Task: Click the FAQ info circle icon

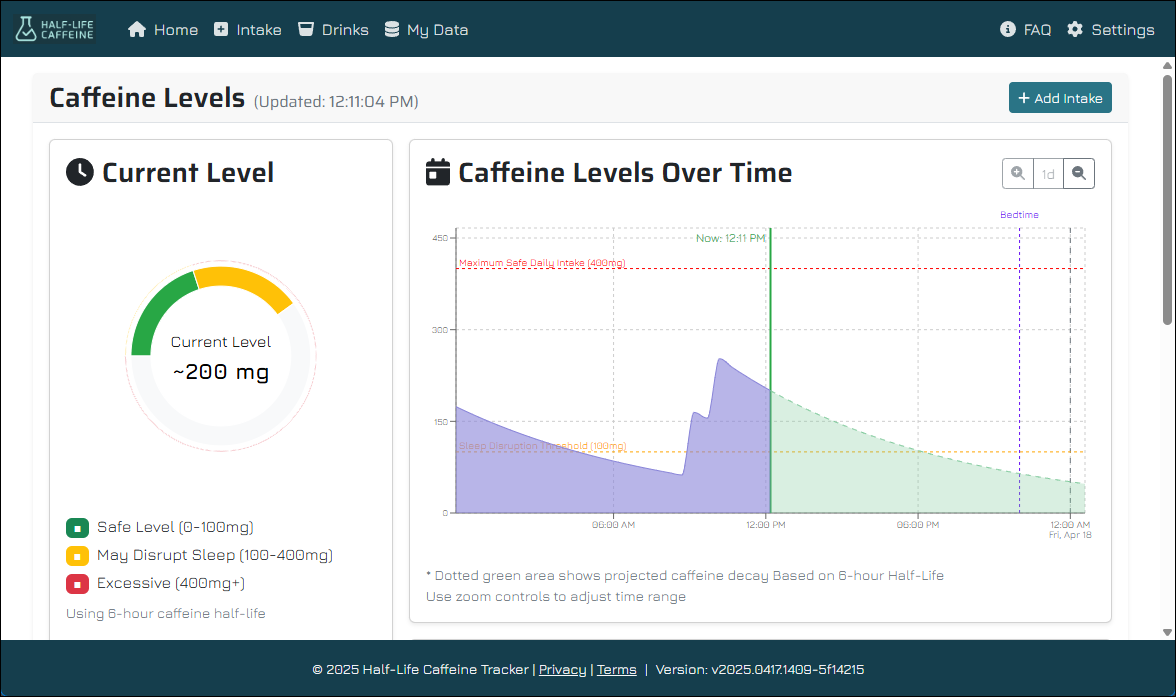Action: point(1008,30)
